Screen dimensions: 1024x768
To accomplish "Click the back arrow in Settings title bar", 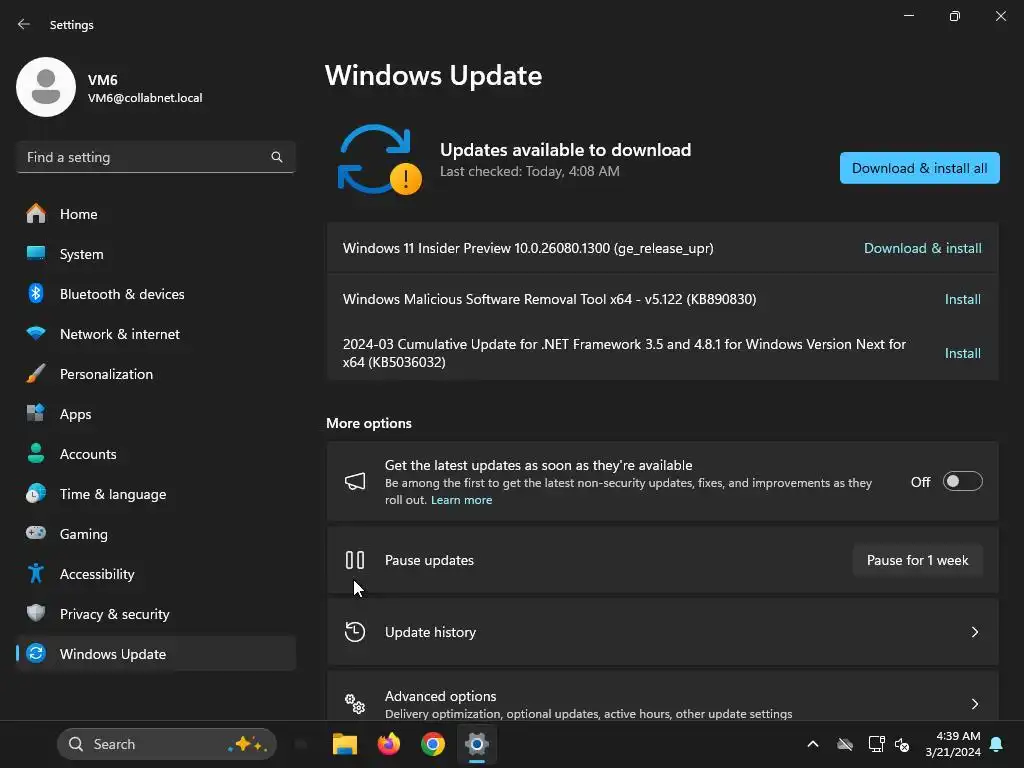I will (24, 24).
